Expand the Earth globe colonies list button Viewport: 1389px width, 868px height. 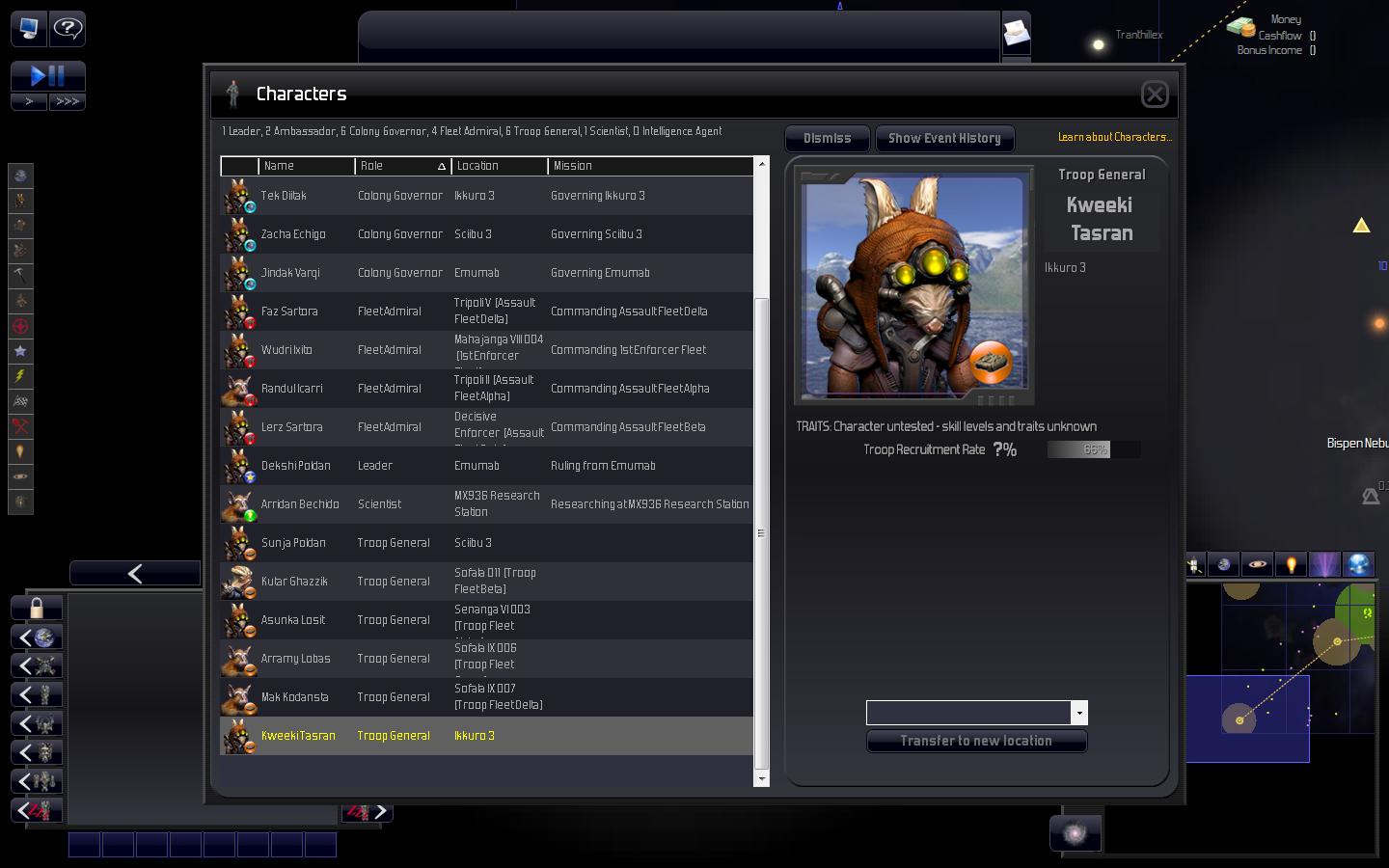(37, 637)
